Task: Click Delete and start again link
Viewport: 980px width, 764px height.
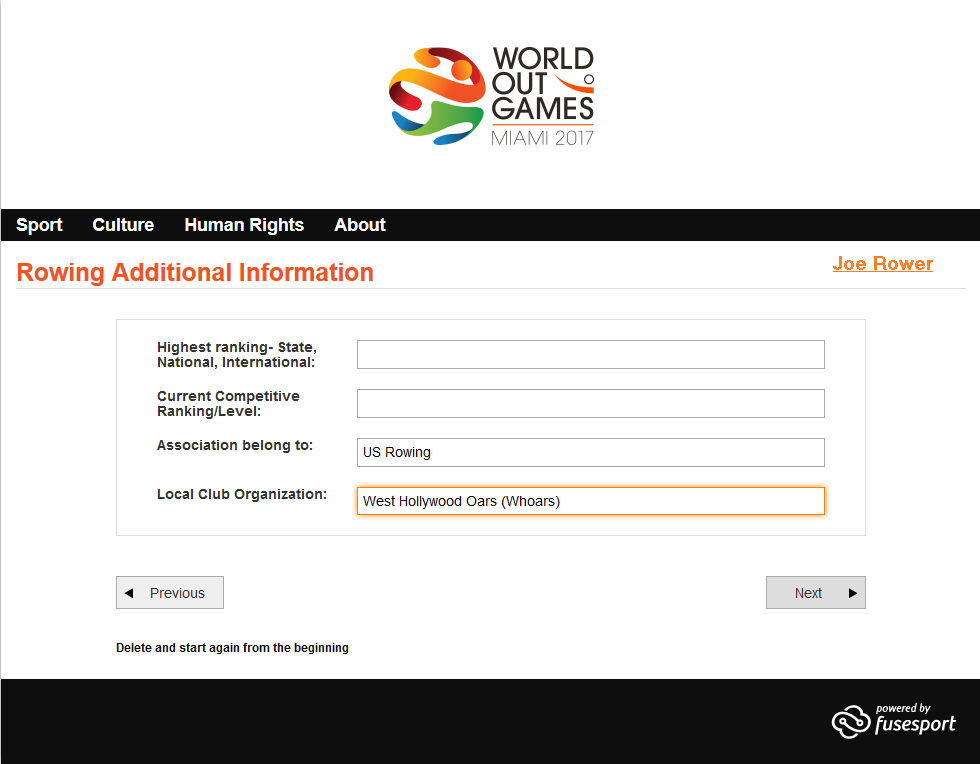Action: coord(232,648)
